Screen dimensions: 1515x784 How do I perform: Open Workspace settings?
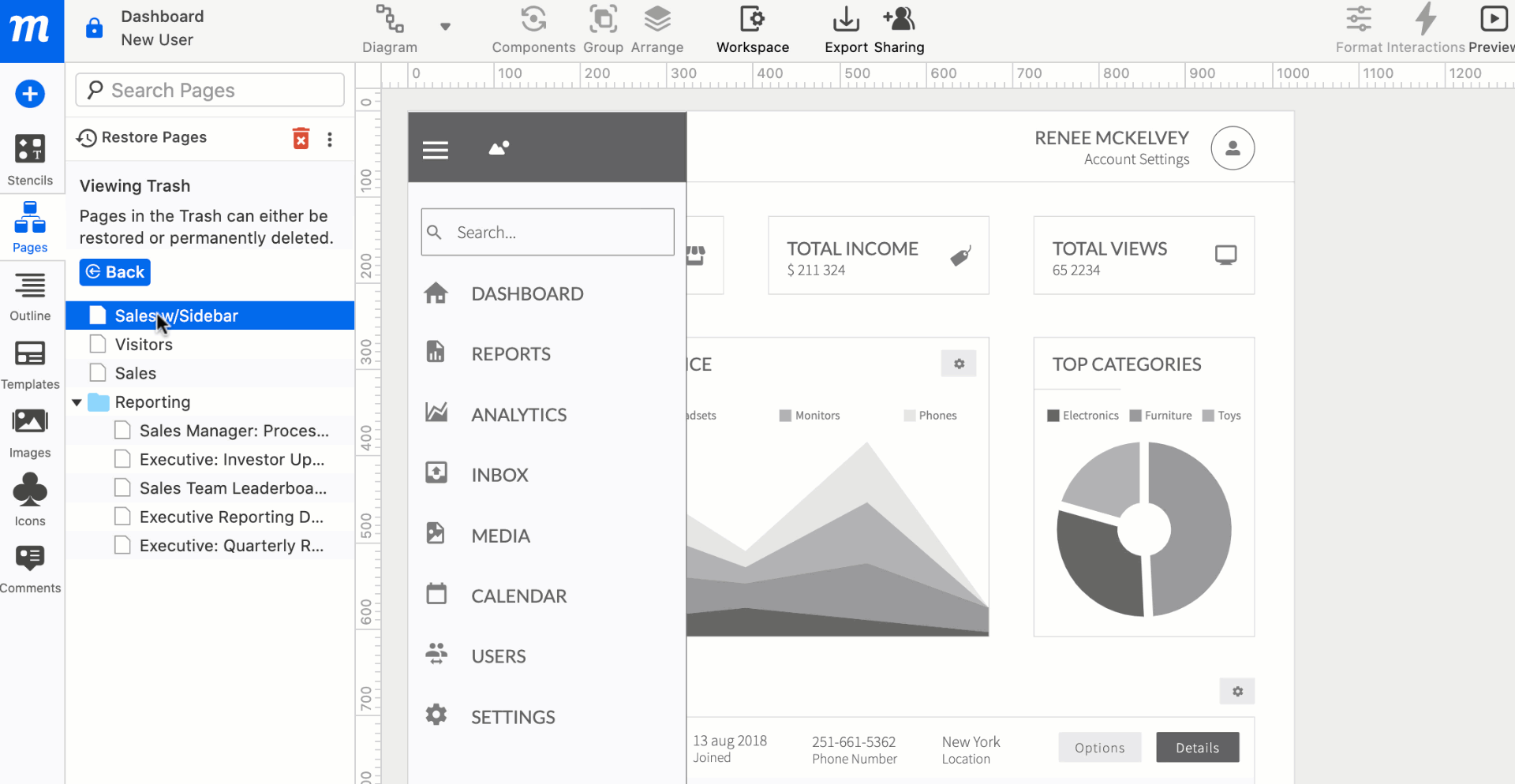[x=752, y=30]
